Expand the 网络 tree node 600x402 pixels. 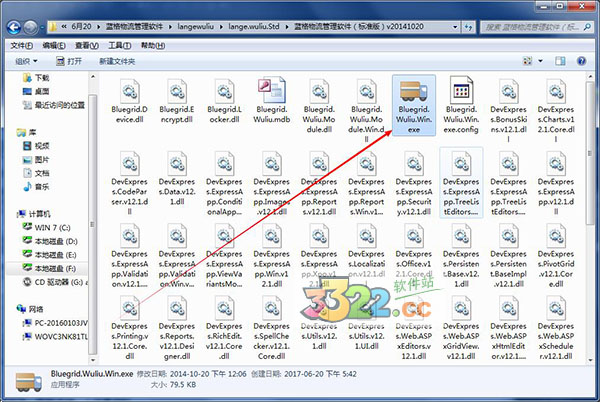(x=29, y=309)
